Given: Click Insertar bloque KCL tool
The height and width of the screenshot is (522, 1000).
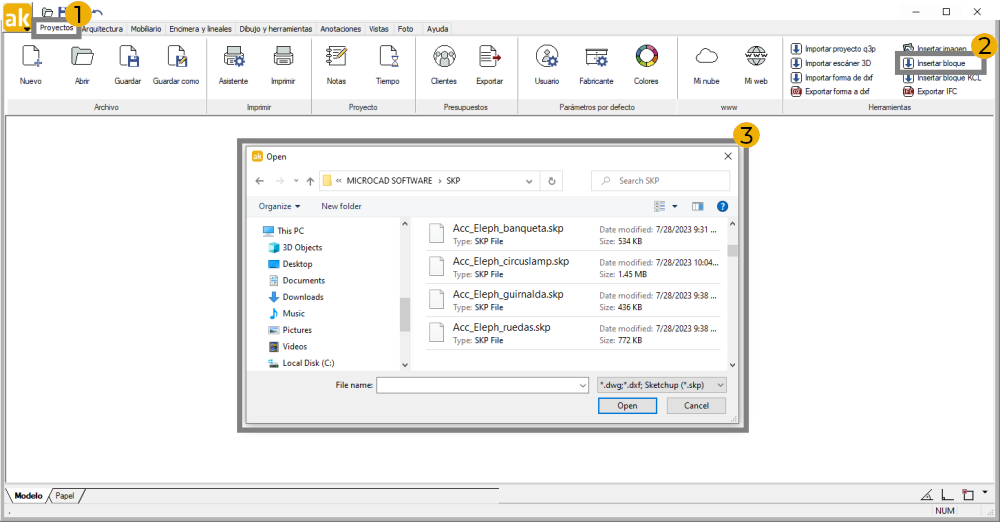Looking at the screenshot, I should pyautogui.click(x=942, y=78).
